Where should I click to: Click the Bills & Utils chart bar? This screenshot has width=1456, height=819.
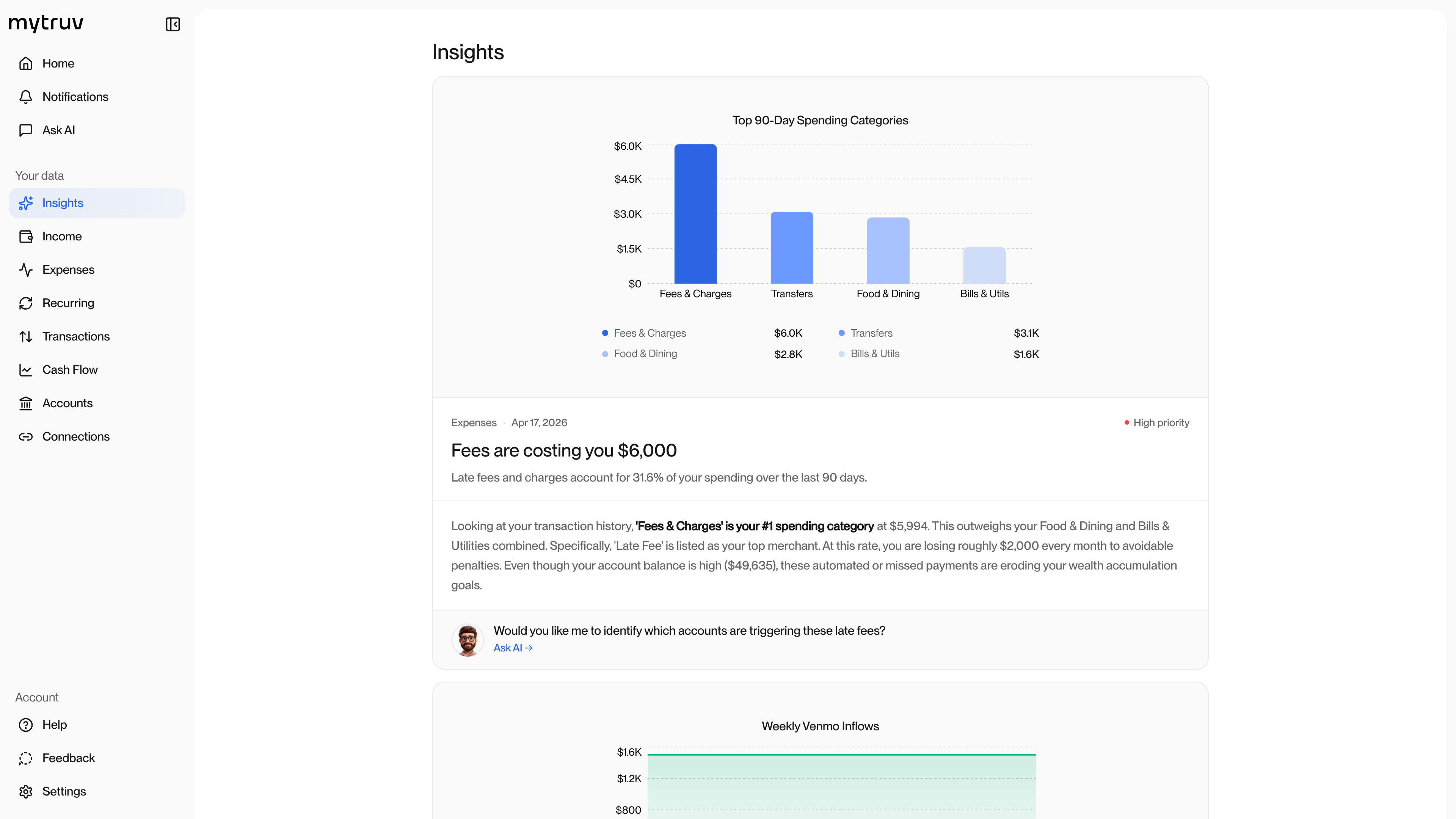[984, 265]
